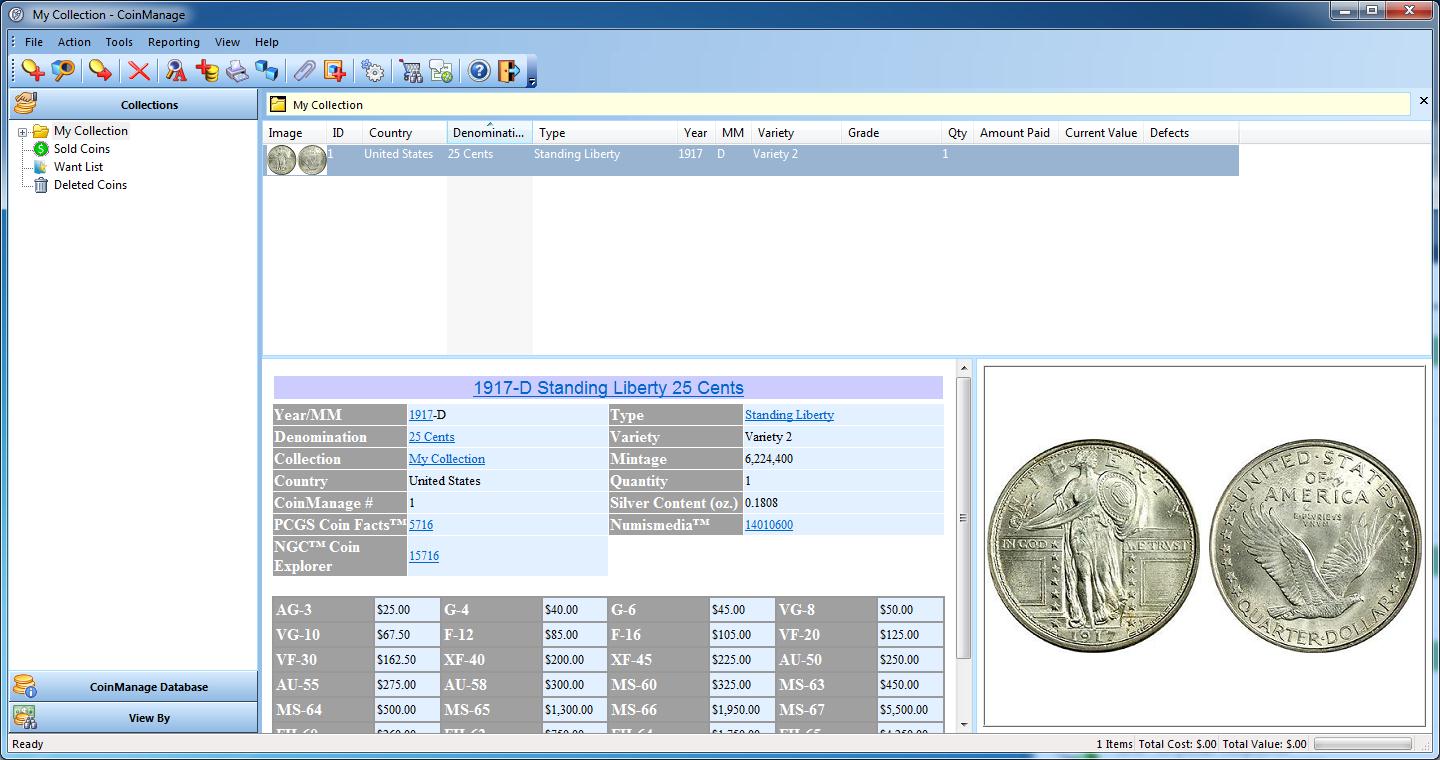The height and width of the screenshot is (760, 1440).
Task: Sort by the Current Value column header
Action: click(1101, 133)
